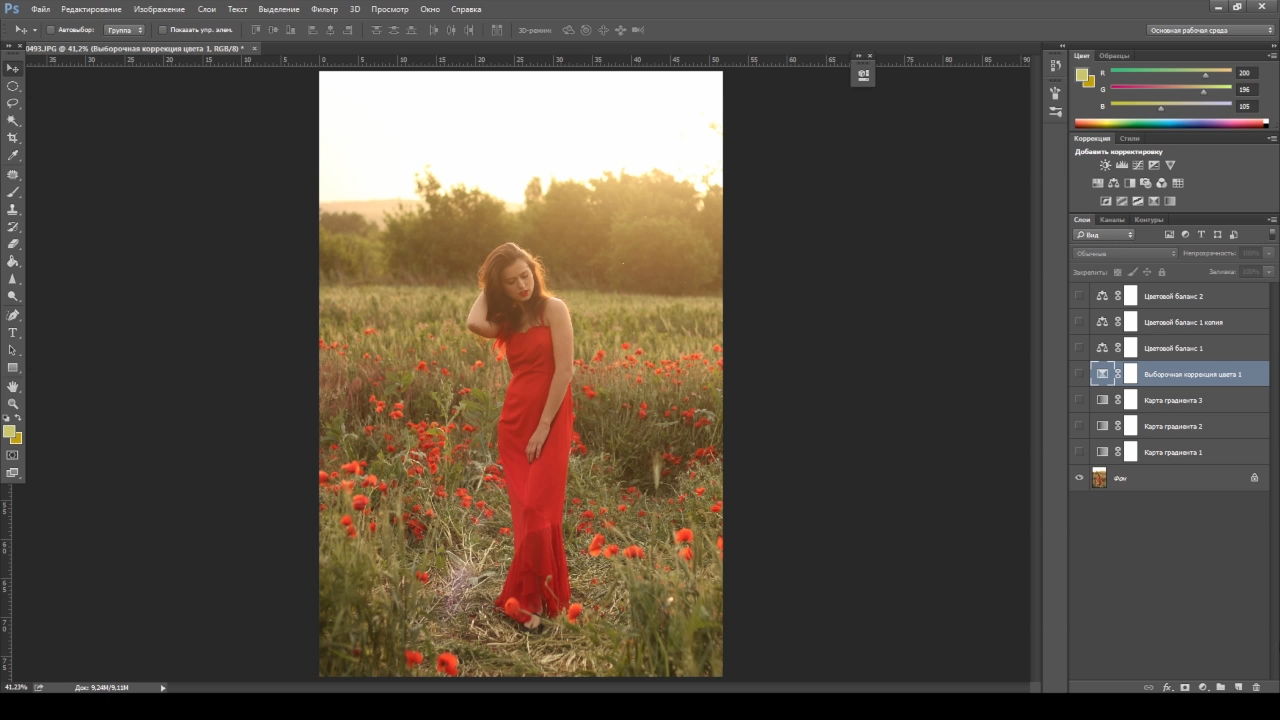1280x720 pixels.
Task: Add a Levels adjustment
Action: (x=1122, y=165)
